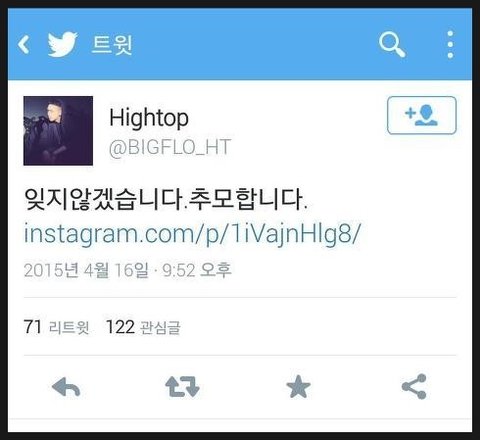Screen dimensions: 480x440
Task: Favorite the tweet with the star icon
Action: click(x=298, y=387)
